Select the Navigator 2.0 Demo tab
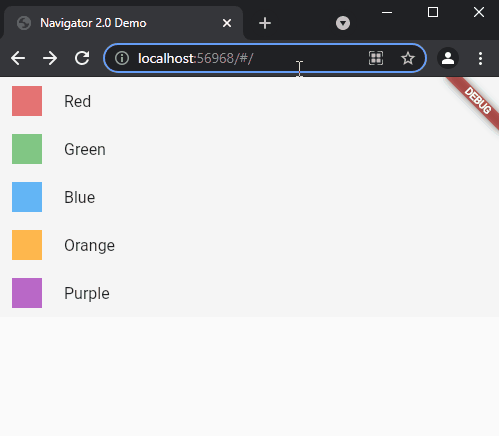The height and width of the screenshot is (436, 499). [123, 23]
